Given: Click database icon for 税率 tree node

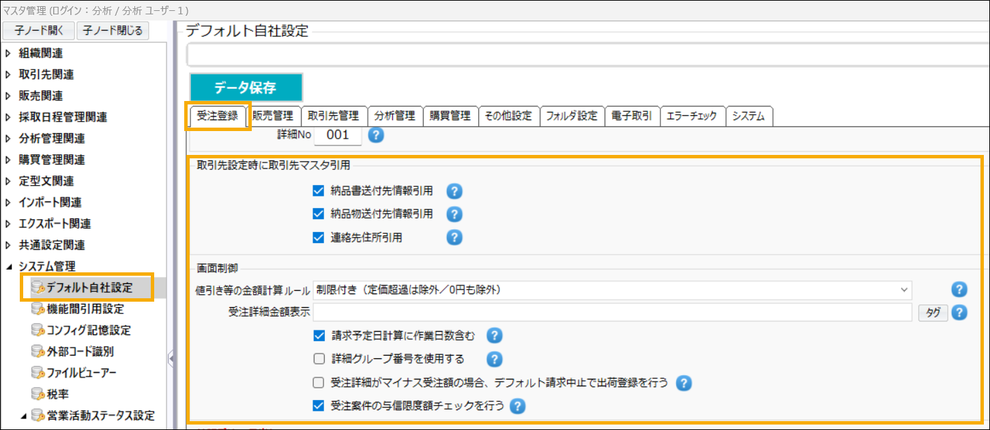Looking at the screenshot, I should click(39, 394).
